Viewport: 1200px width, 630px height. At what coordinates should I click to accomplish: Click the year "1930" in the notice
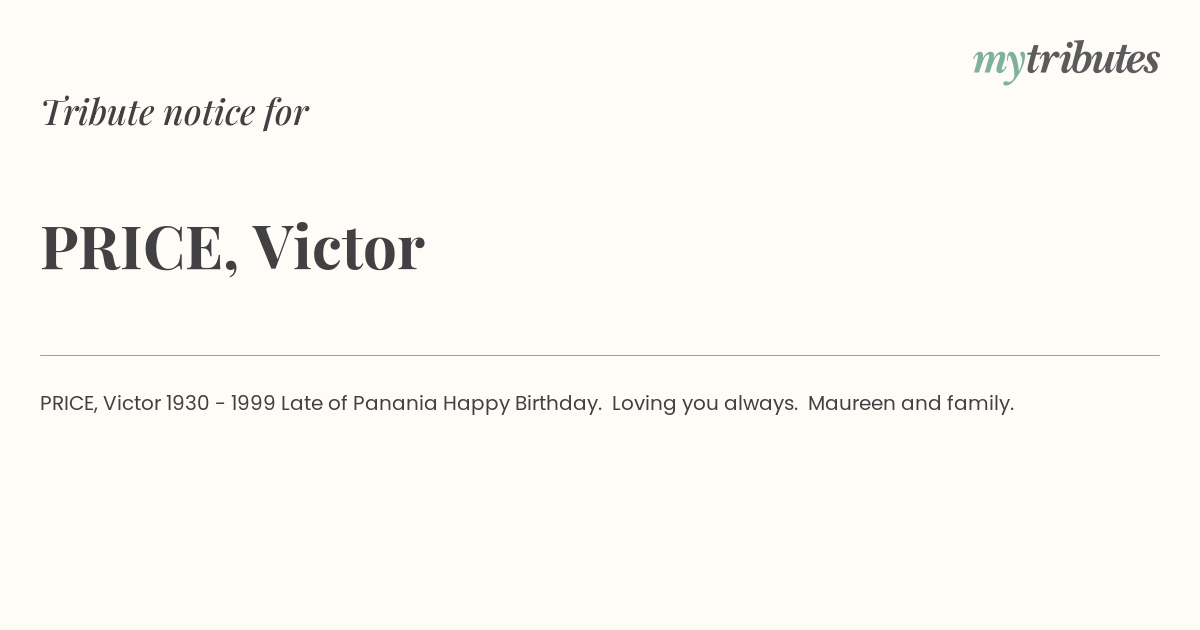coord(188,403)
